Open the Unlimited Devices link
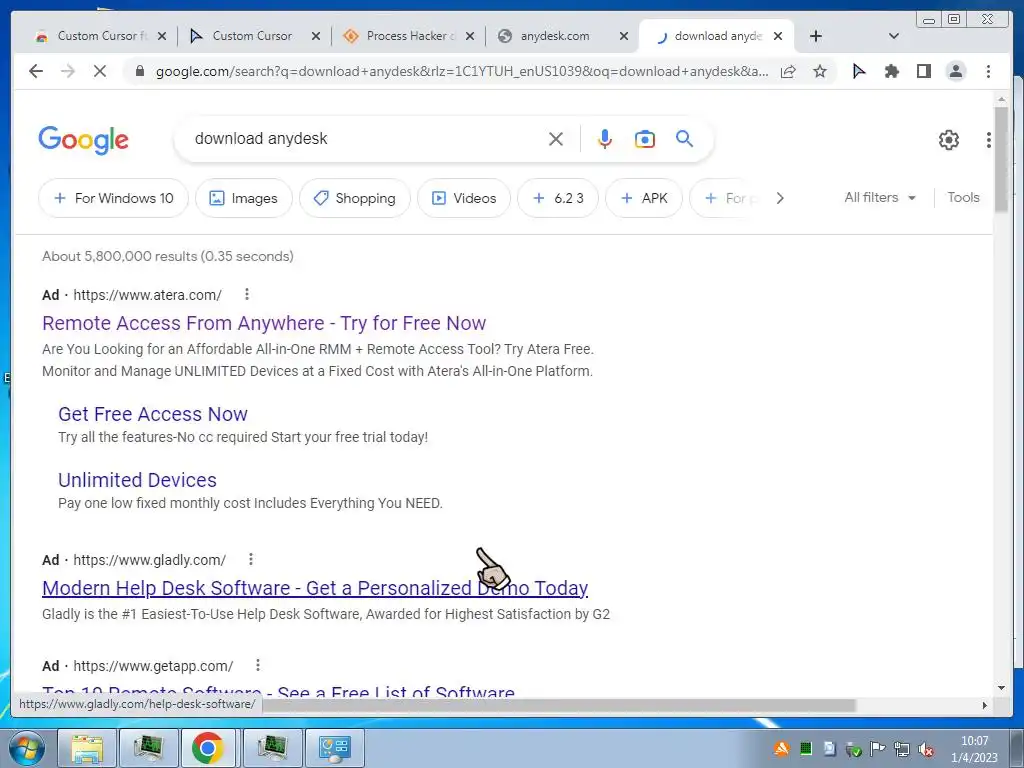The width and height of the screenshot is (1024, 768). pyautogui.click(x=137, y=480)
